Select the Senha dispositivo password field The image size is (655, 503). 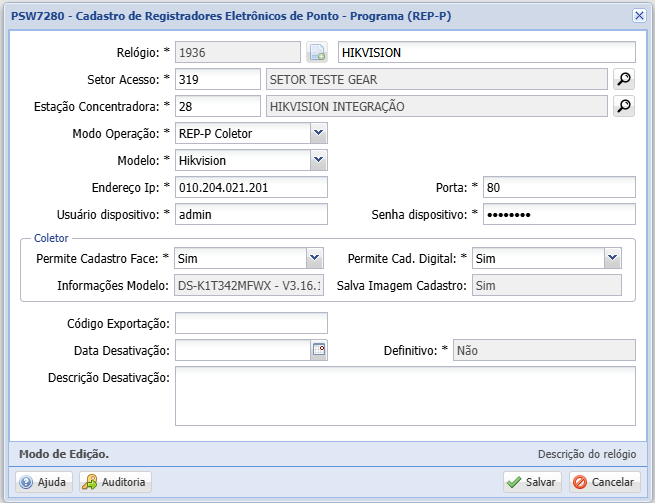click(558, 214)
